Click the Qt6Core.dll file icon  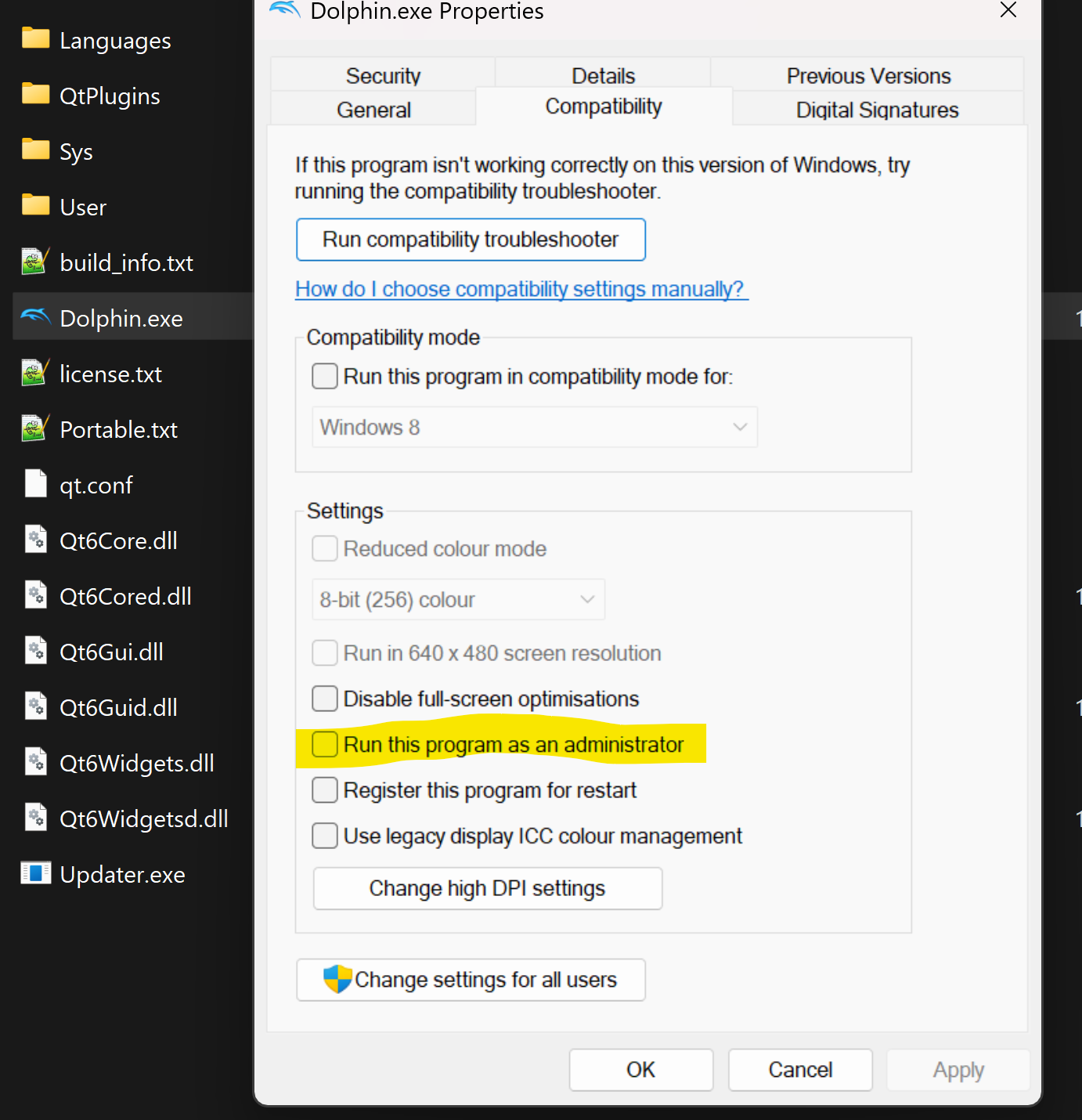[x=35, y=539]
